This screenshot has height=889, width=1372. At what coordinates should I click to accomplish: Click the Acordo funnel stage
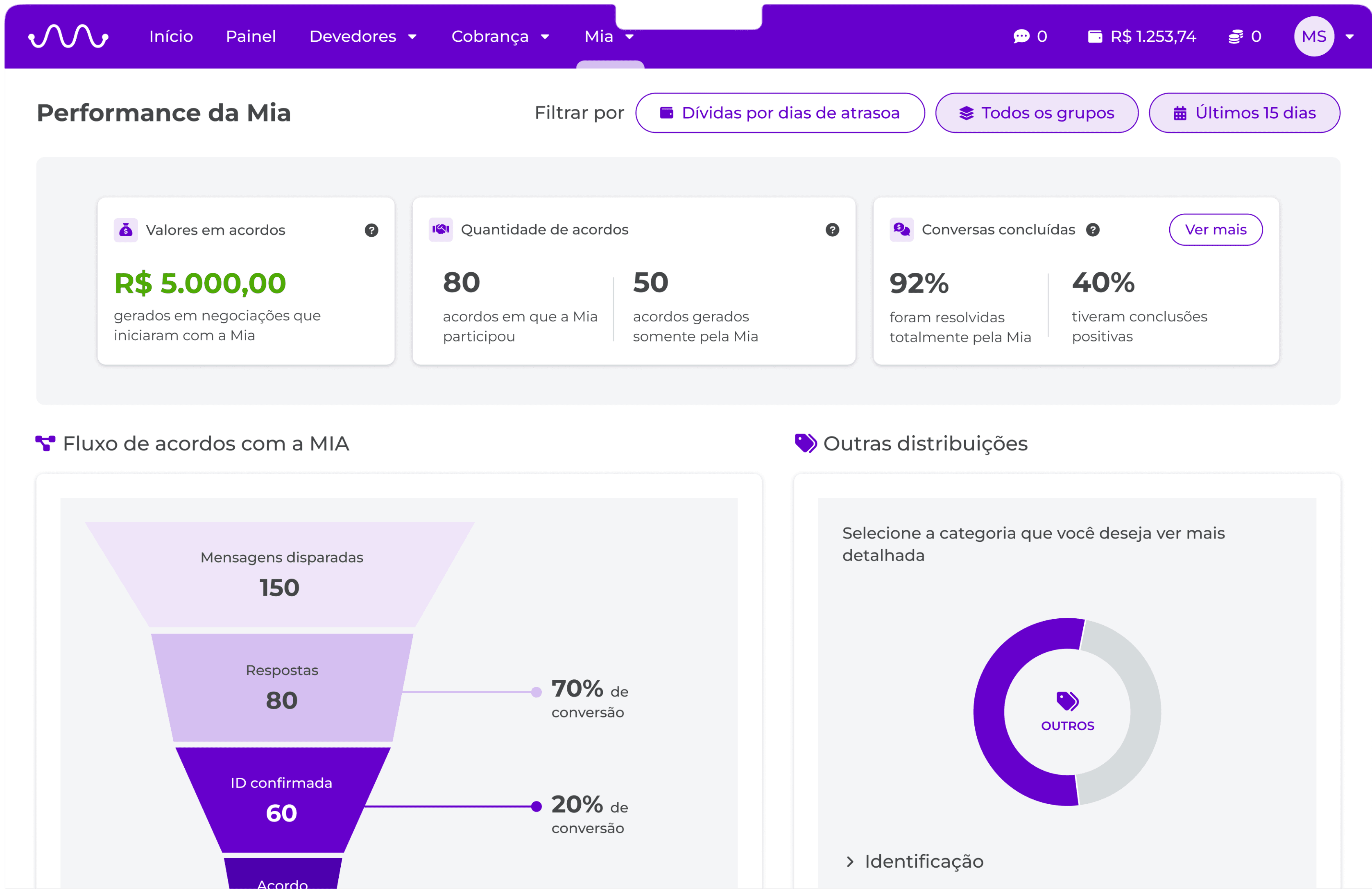(283, 873)
